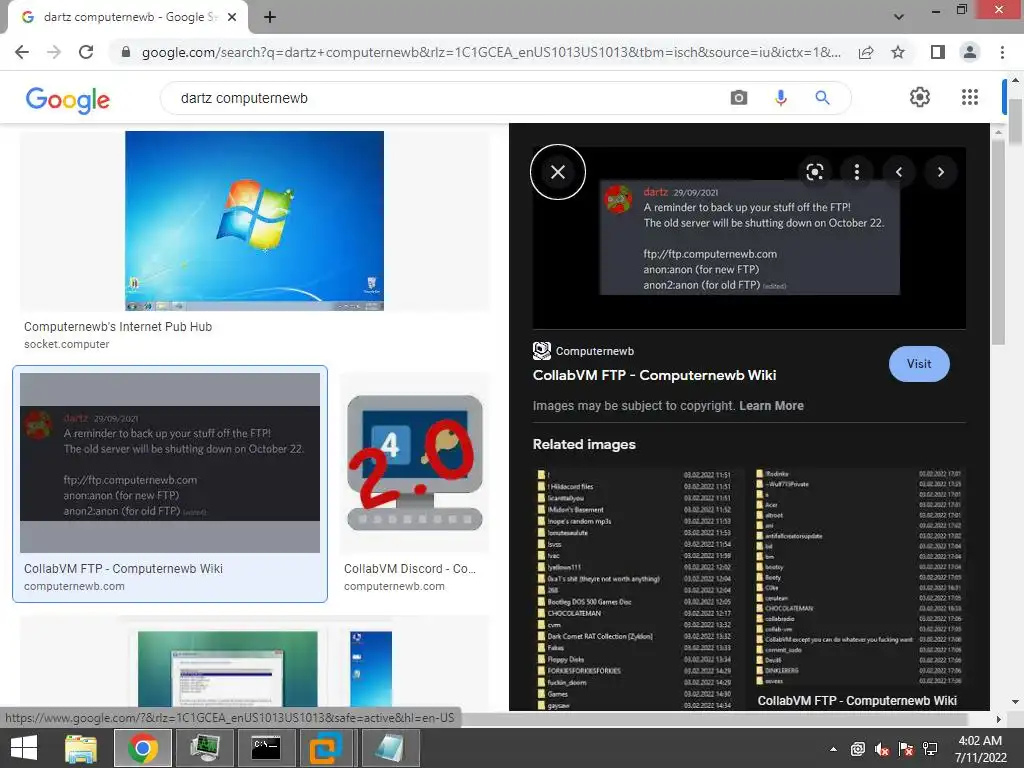Go back to the previous page
1024x768 pixels.
tap(22, 52)
